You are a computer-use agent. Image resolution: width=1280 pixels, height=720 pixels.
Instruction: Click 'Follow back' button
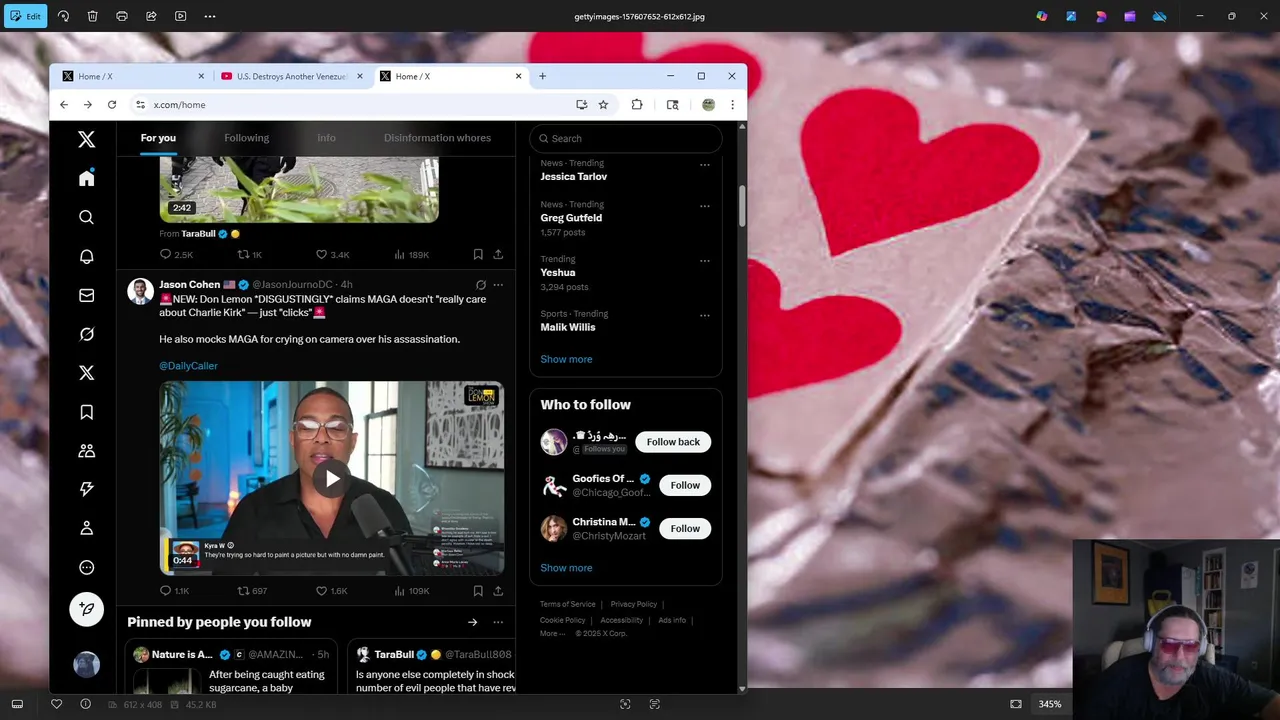tap(673, 442)
